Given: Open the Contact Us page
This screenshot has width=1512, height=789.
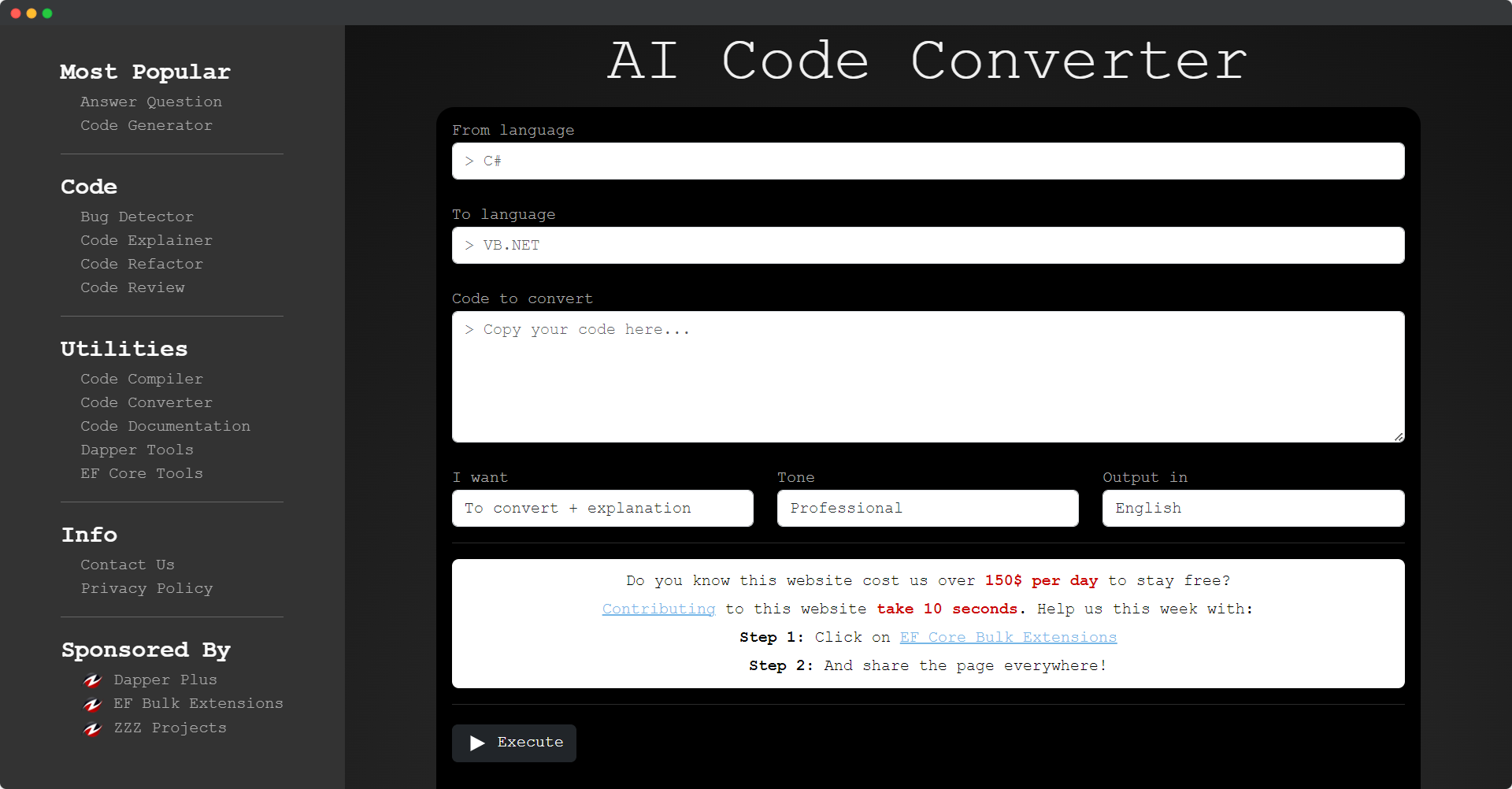Looking at the screenshot, I should point(128,565).
